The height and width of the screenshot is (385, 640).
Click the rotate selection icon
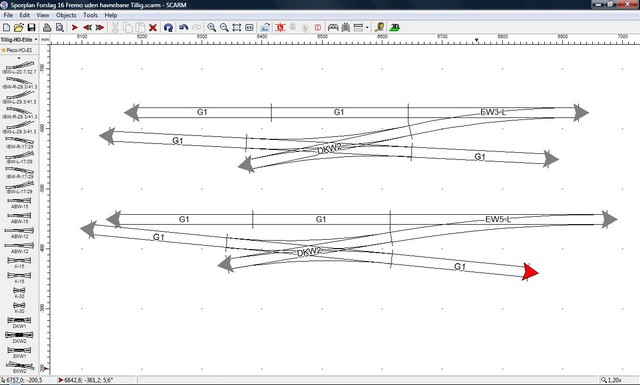(x=168, y=27)
